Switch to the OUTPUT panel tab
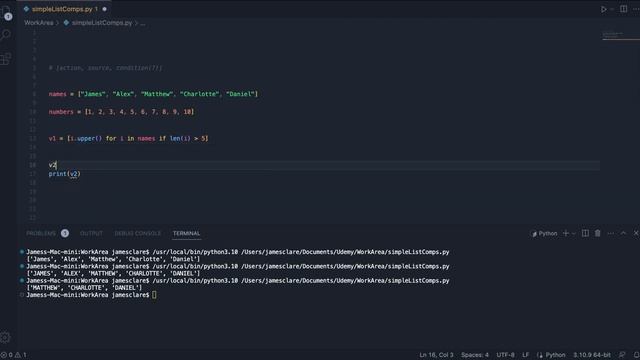640x360 pixels. [91, 233]
